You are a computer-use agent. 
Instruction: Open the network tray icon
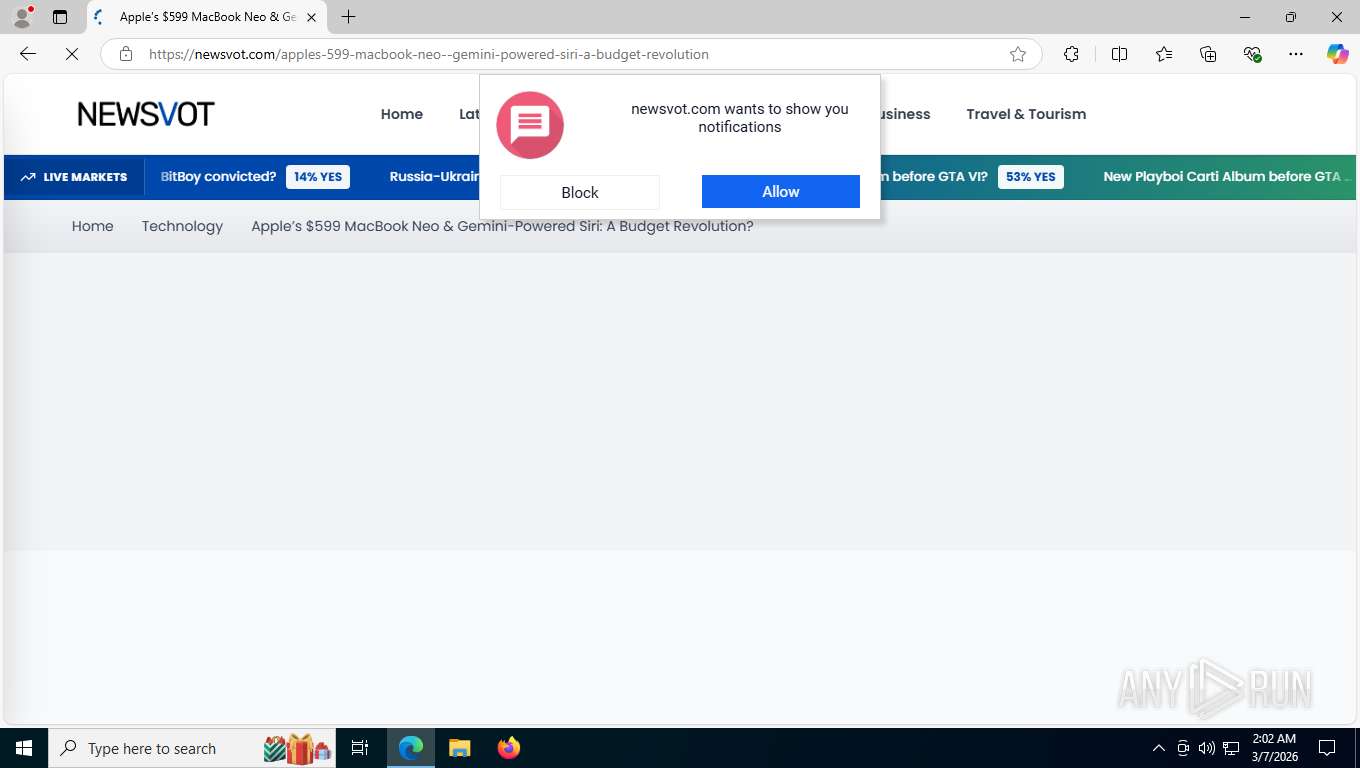click(1231, 748)
